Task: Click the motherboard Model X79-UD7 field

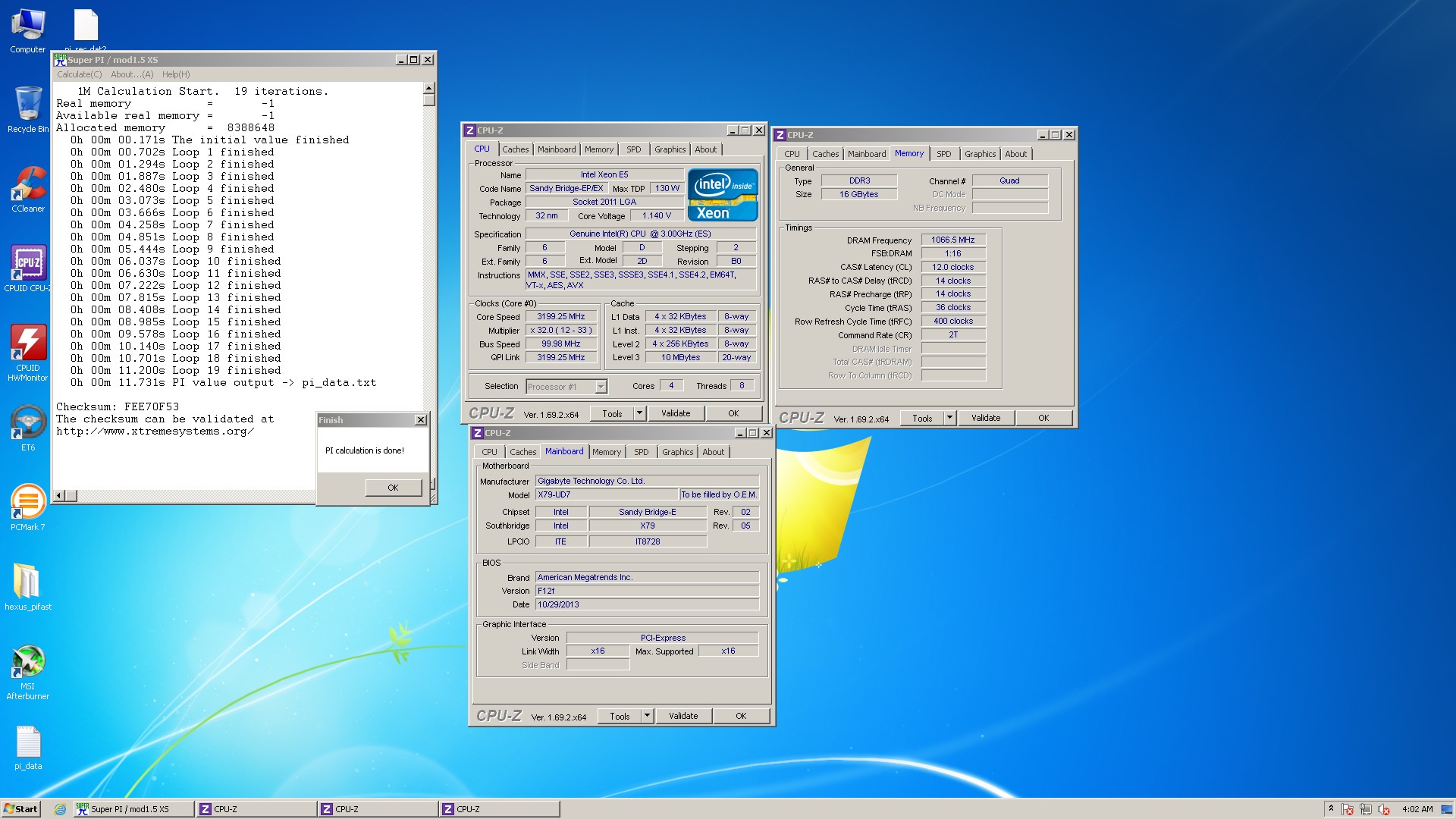Action: coord(606,495)
